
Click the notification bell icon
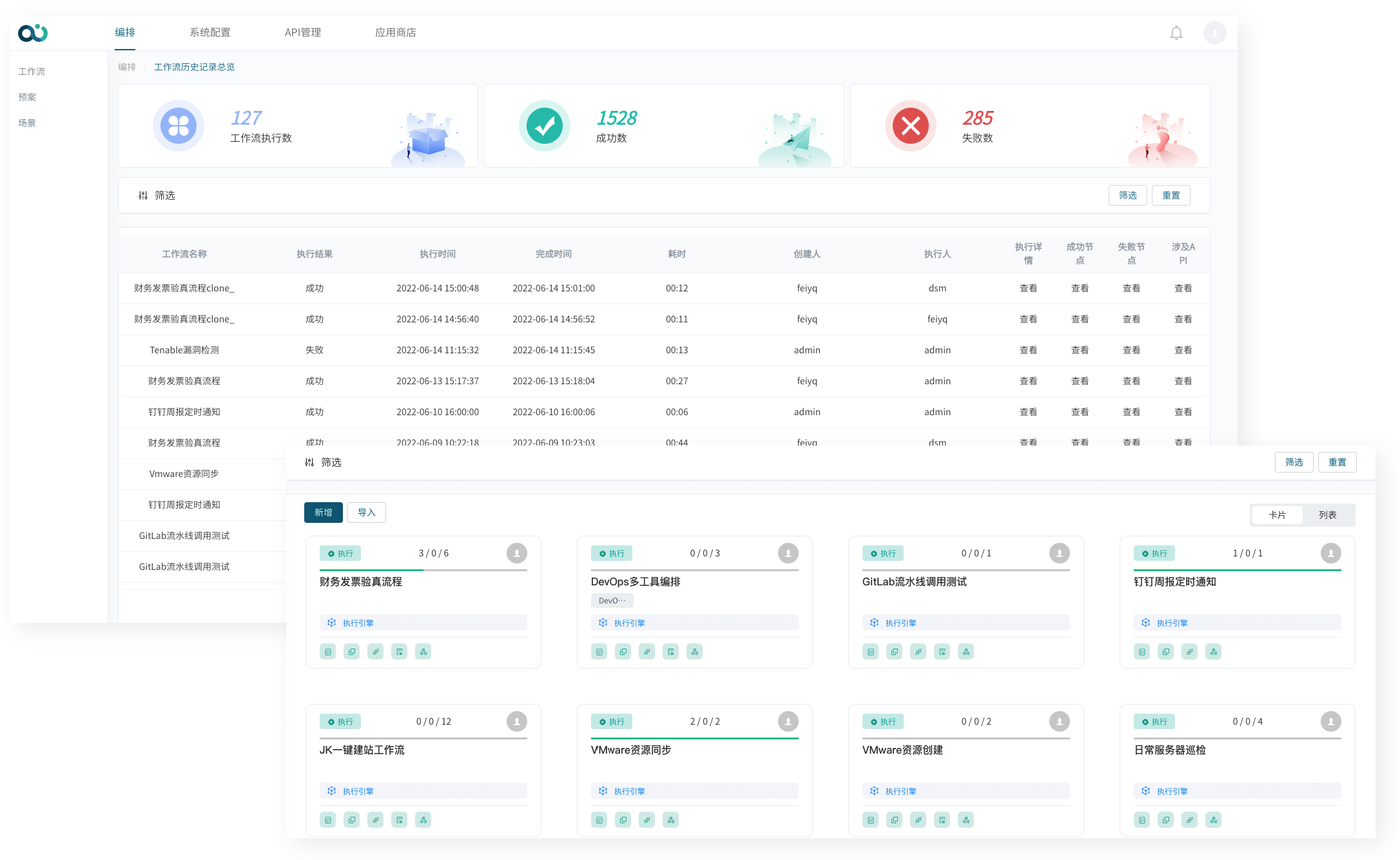tap(1176, 33)
